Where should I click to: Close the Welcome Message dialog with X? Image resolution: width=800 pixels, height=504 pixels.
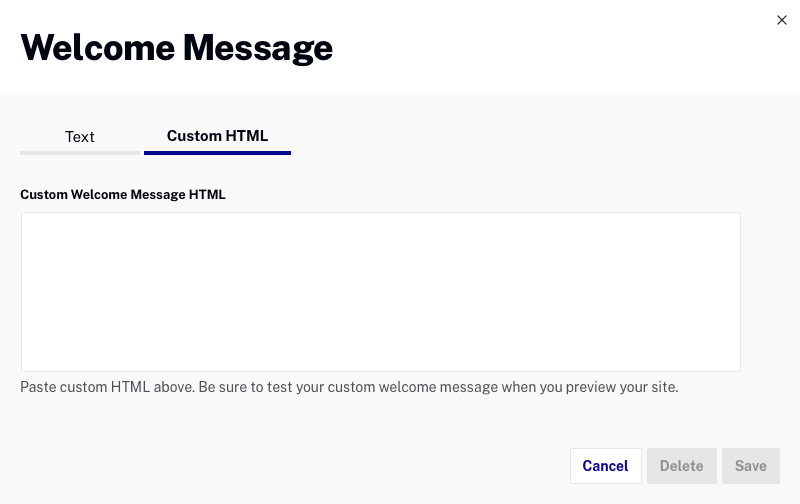pyautogui.click(x=782, y=20)
